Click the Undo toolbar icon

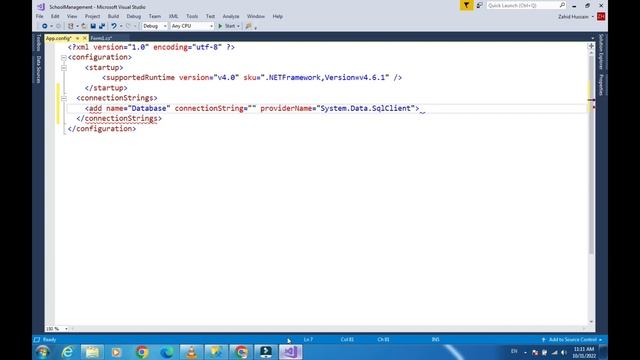tap(114, 26)
